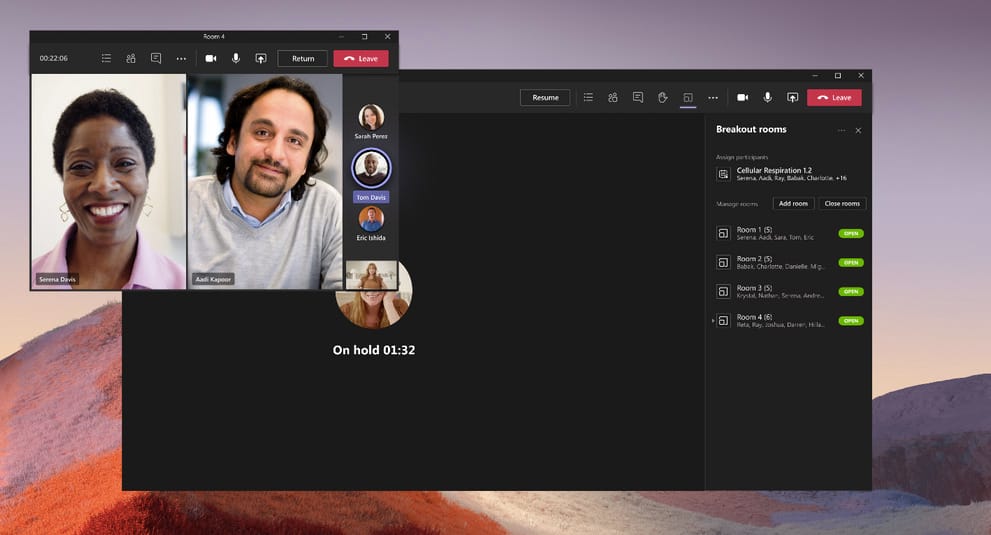This screenshot has height=535, width=991.
Task: Select the Room 2 icon
Action: [723, 262]
